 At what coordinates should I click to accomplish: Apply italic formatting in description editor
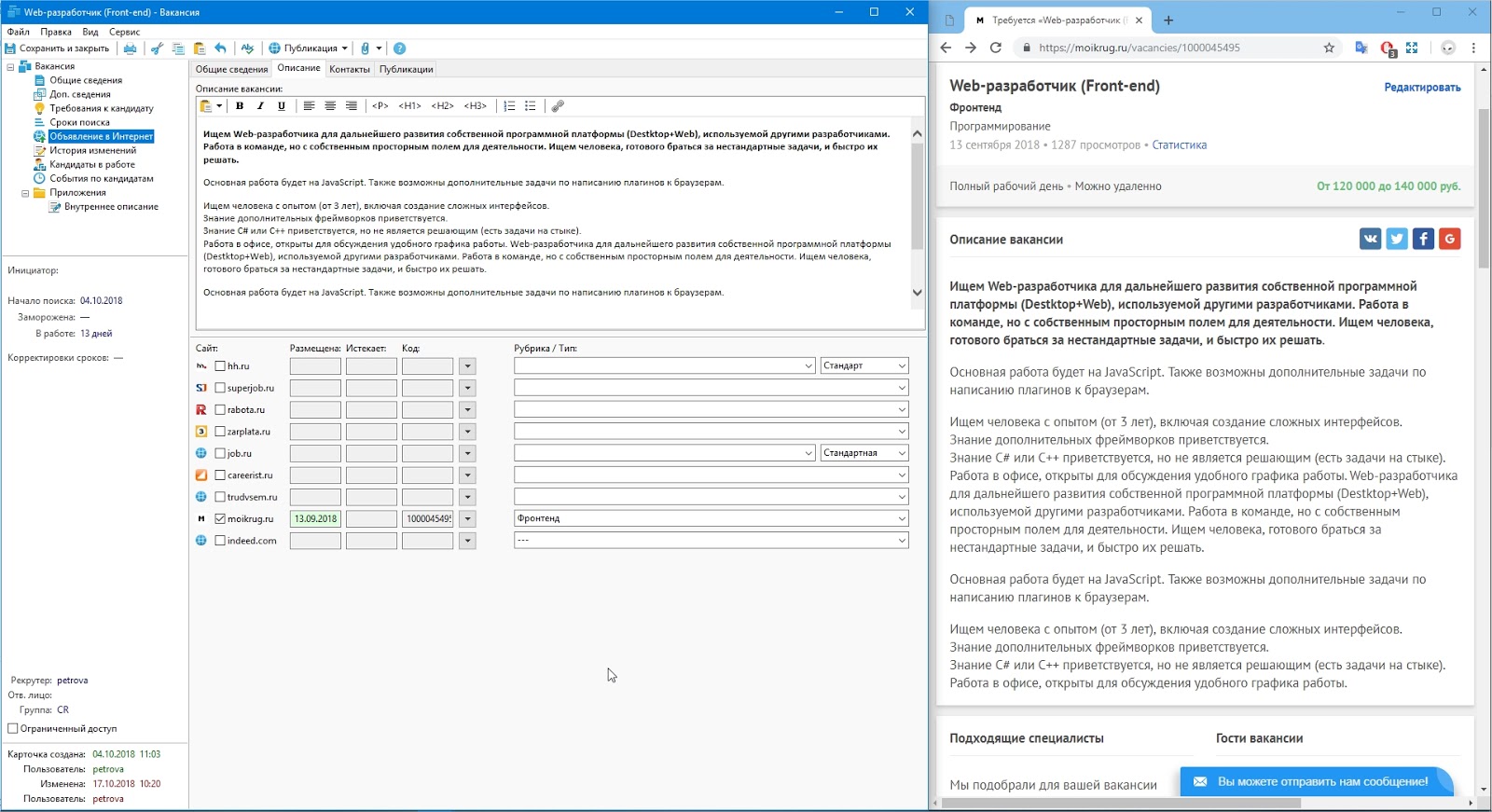(x=260, y=106)
